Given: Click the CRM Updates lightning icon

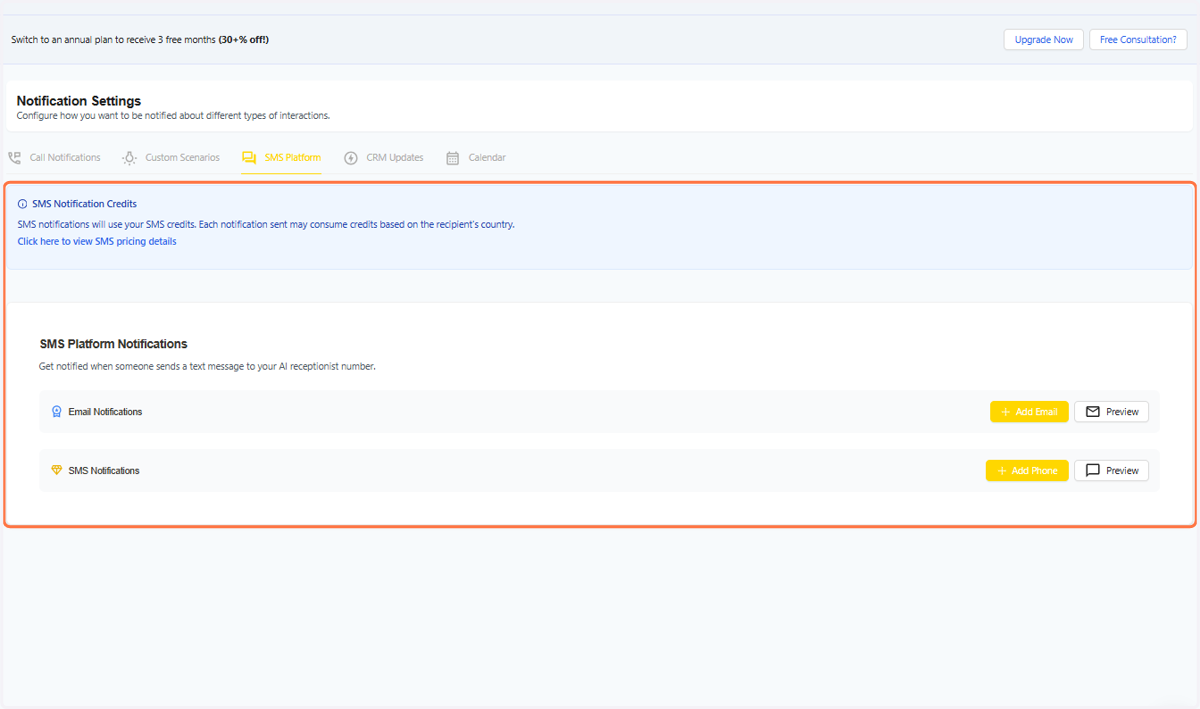Looking at the screenshot, I should (x=351, y=158).
